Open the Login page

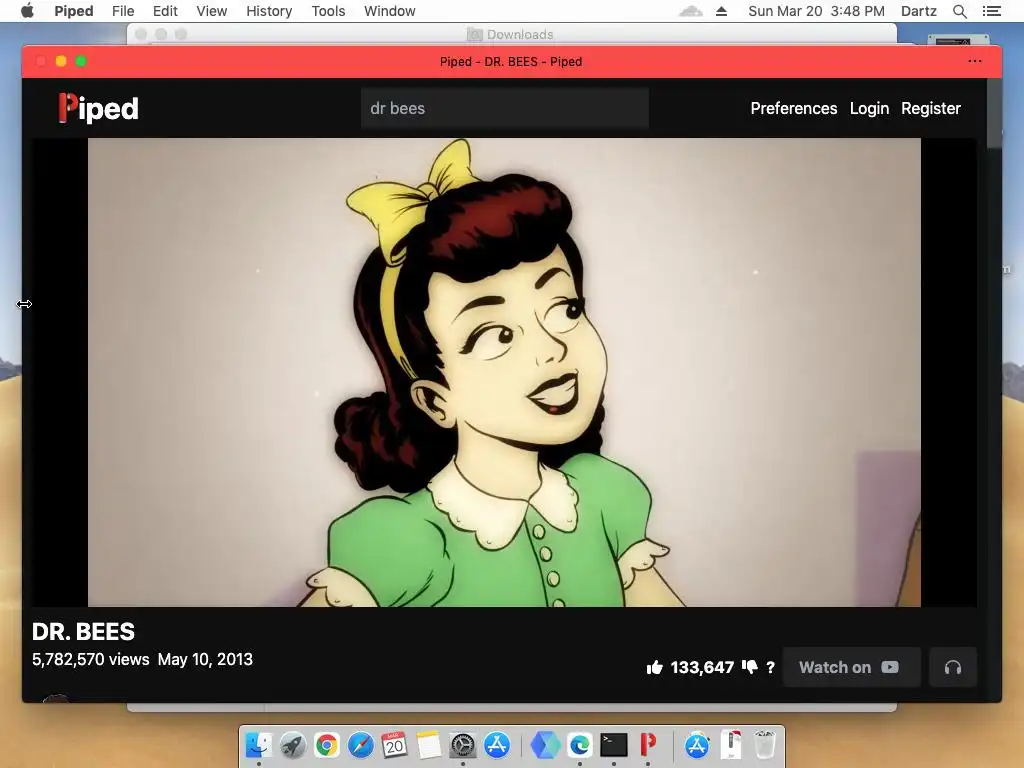click(869, 108)
